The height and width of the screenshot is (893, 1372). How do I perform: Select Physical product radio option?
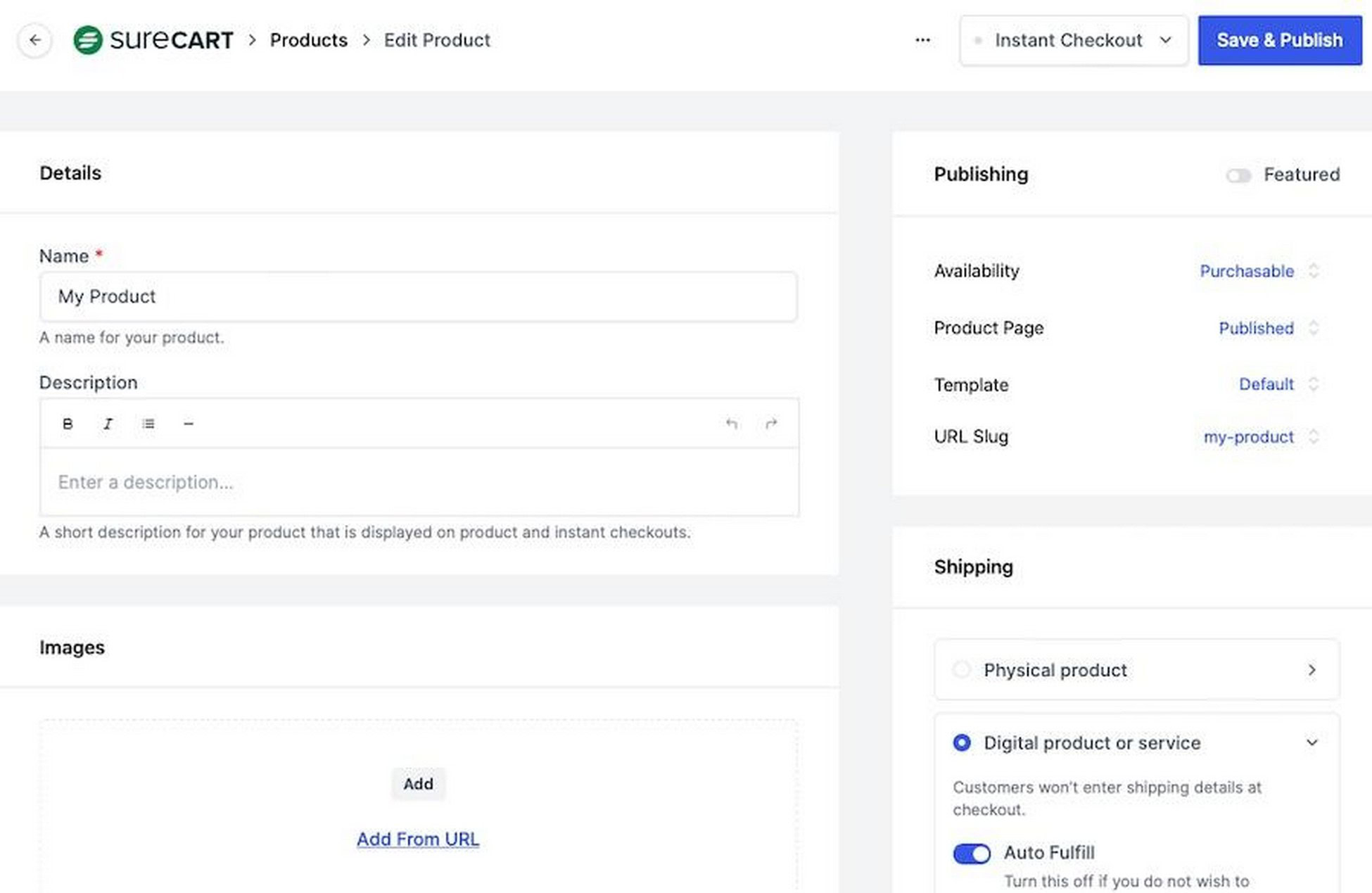tap(962, 669)
